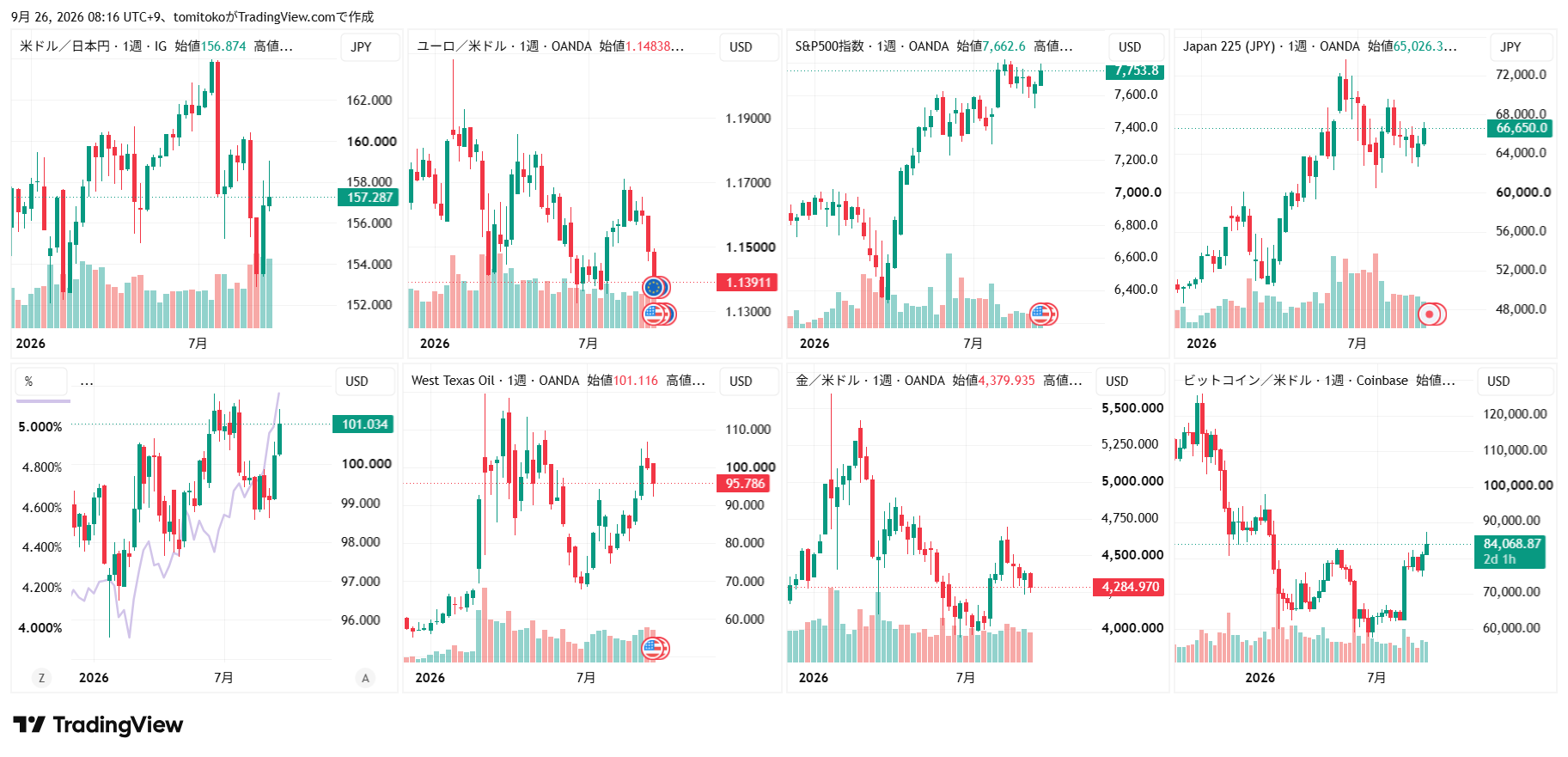
Task: Click the US flag icon on euro/dollar chart
Action: 655,314
